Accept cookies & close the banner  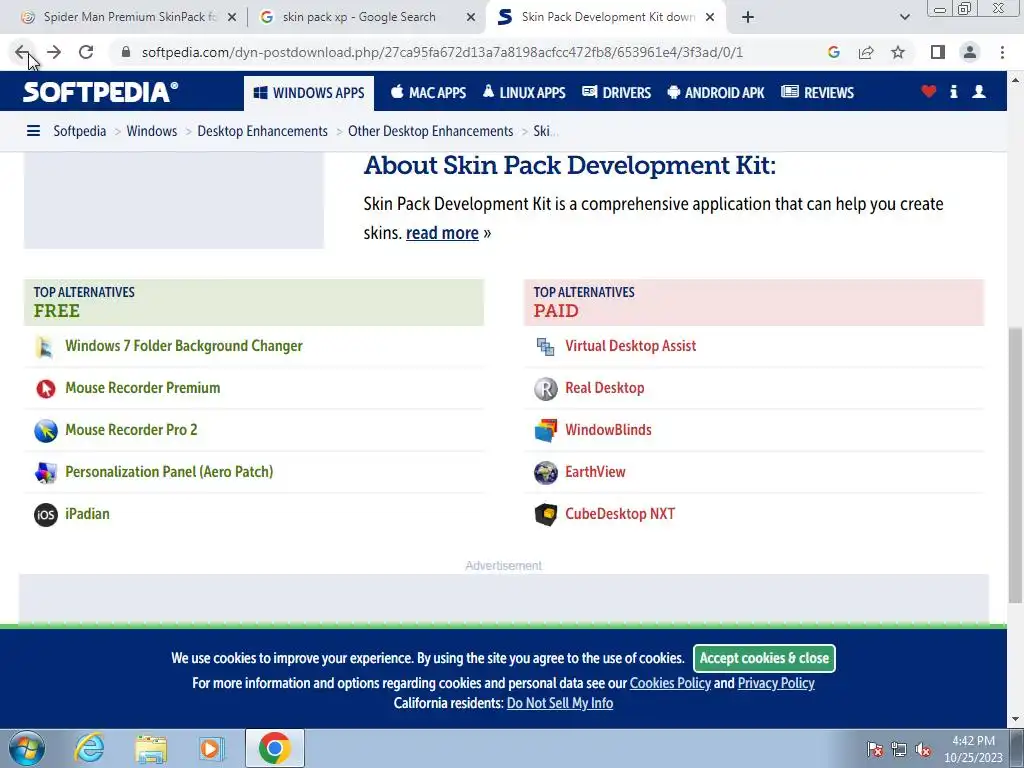coord(764,658)
